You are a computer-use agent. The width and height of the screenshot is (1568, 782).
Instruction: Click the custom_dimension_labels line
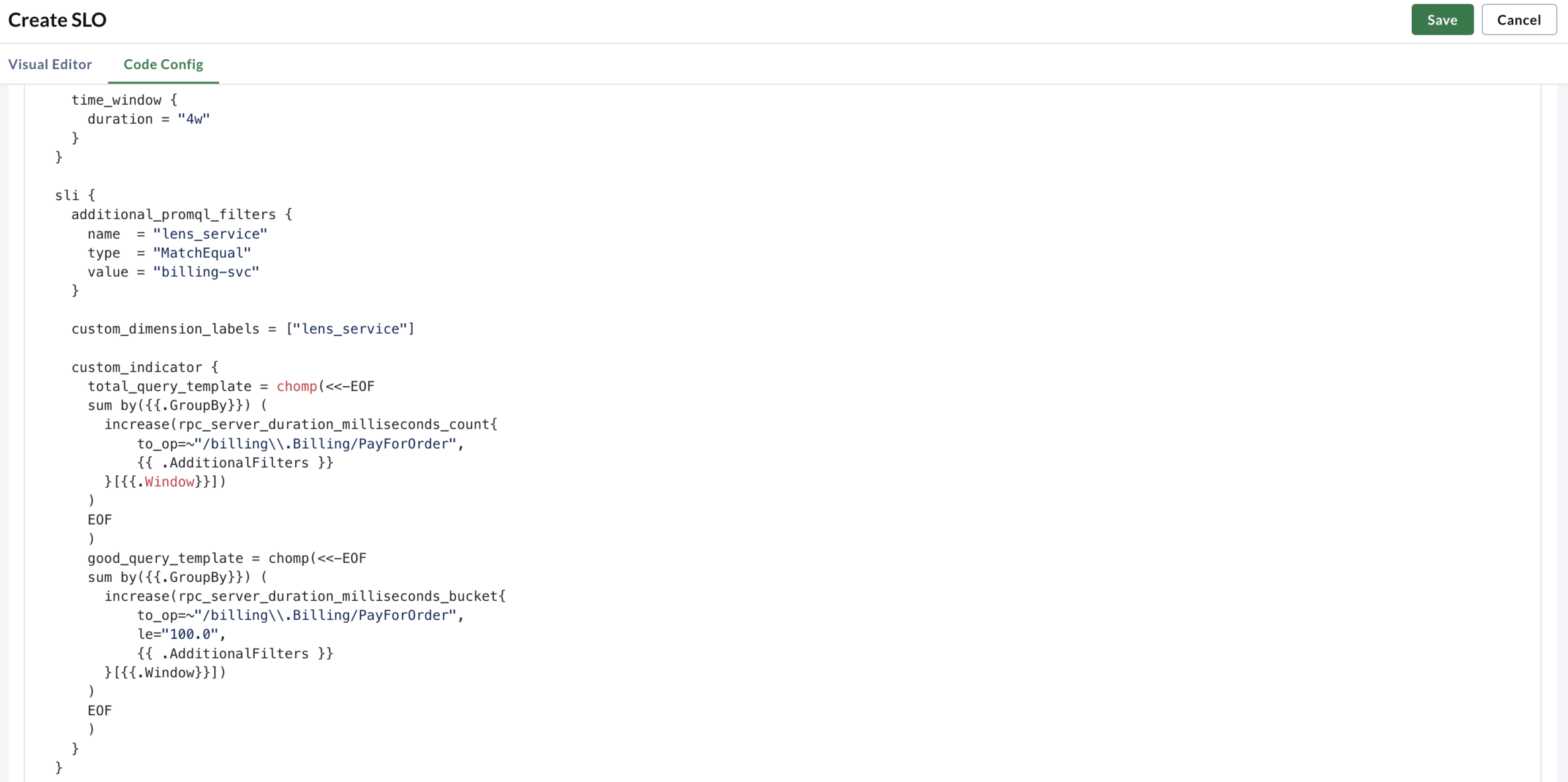(243, 329)
